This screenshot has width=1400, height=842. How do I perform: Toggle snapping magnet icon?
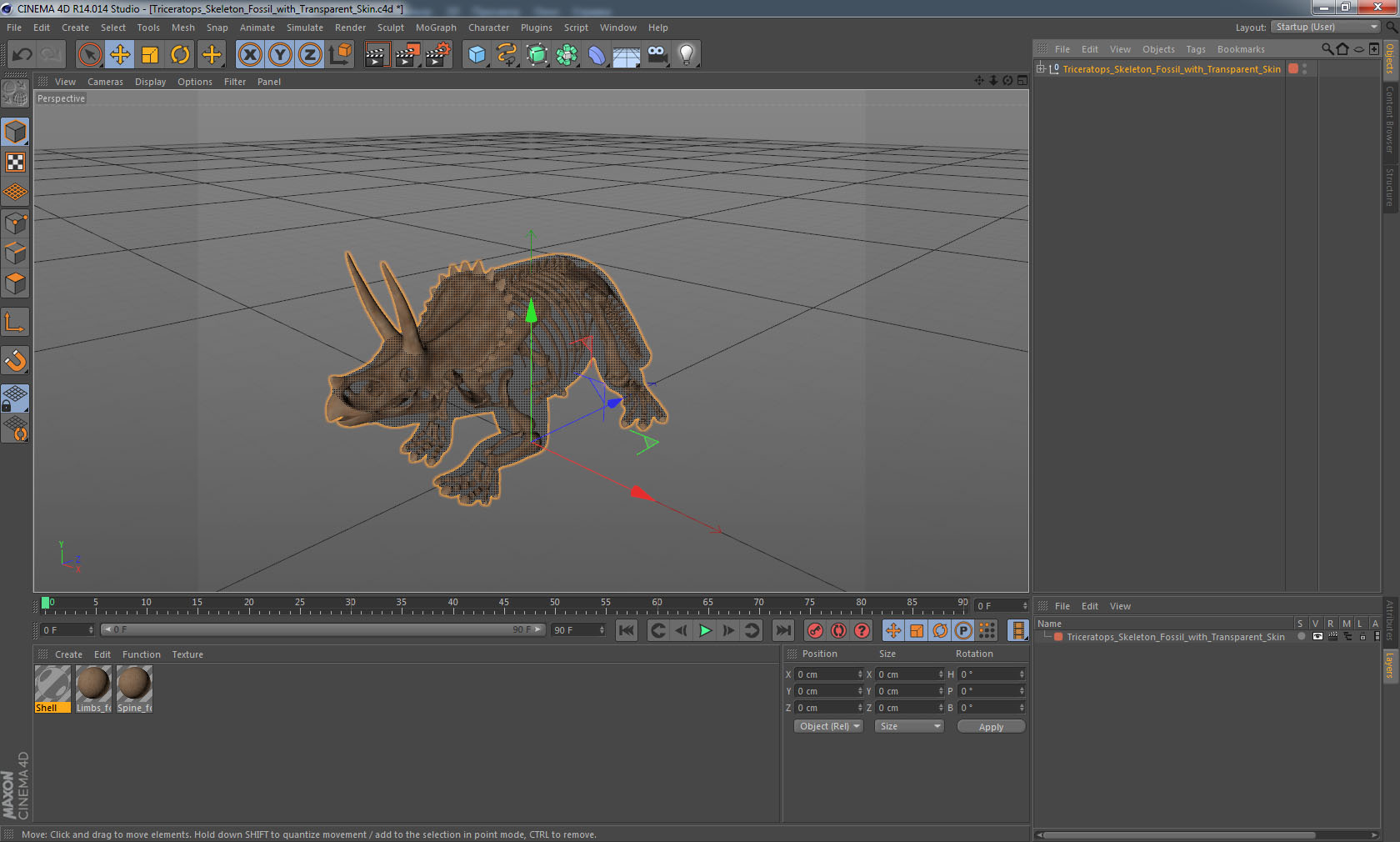(15, 360)
